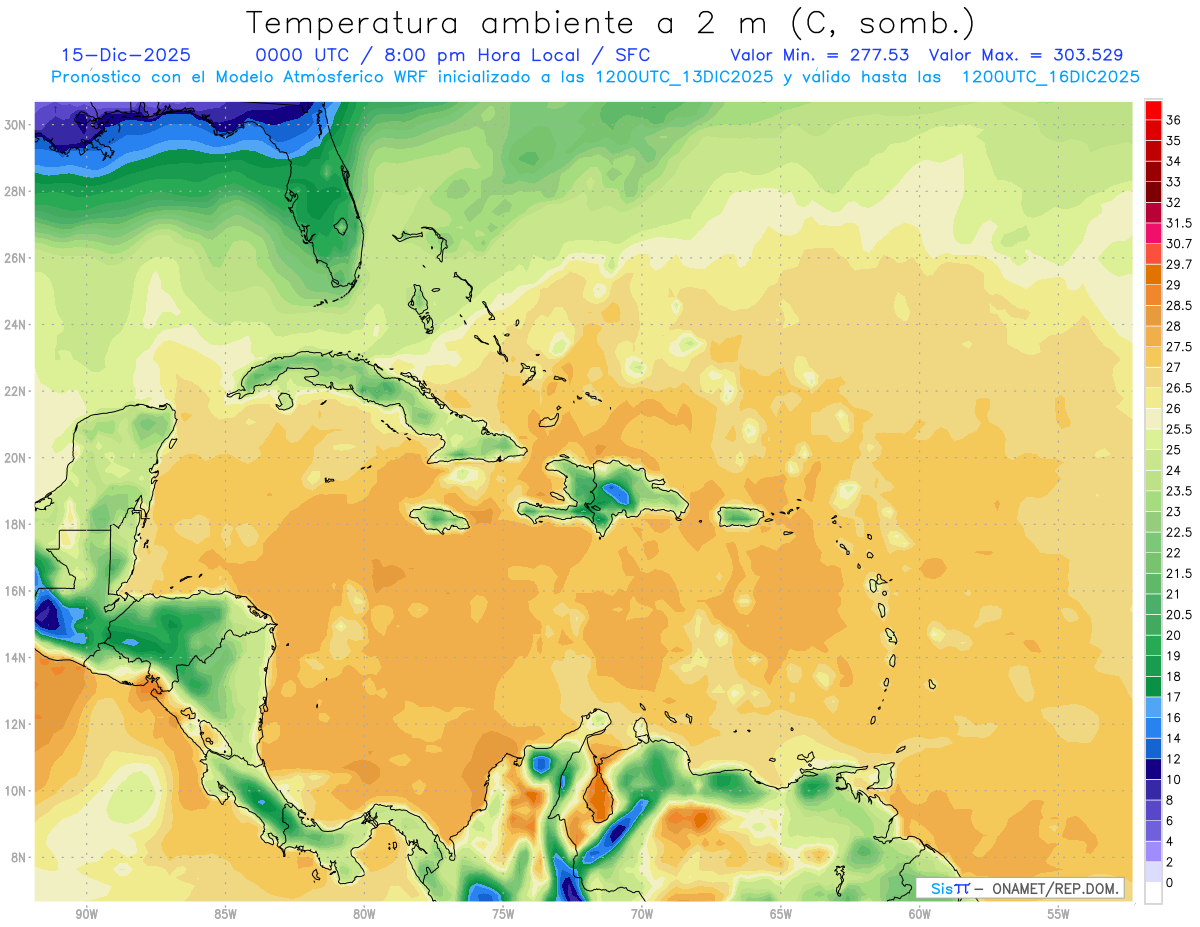
Task: Click the '22N' latitude label
Action: click(16, 391)
